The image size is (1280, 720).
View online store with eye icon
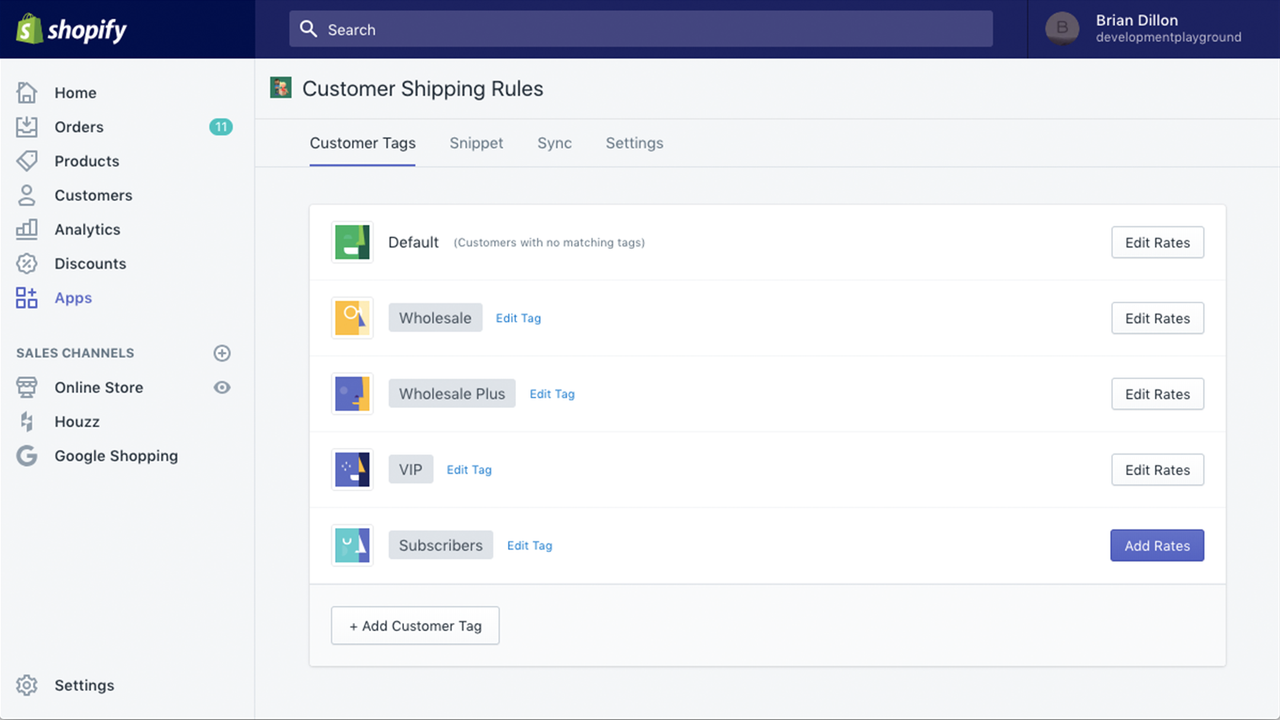point(222,387)
